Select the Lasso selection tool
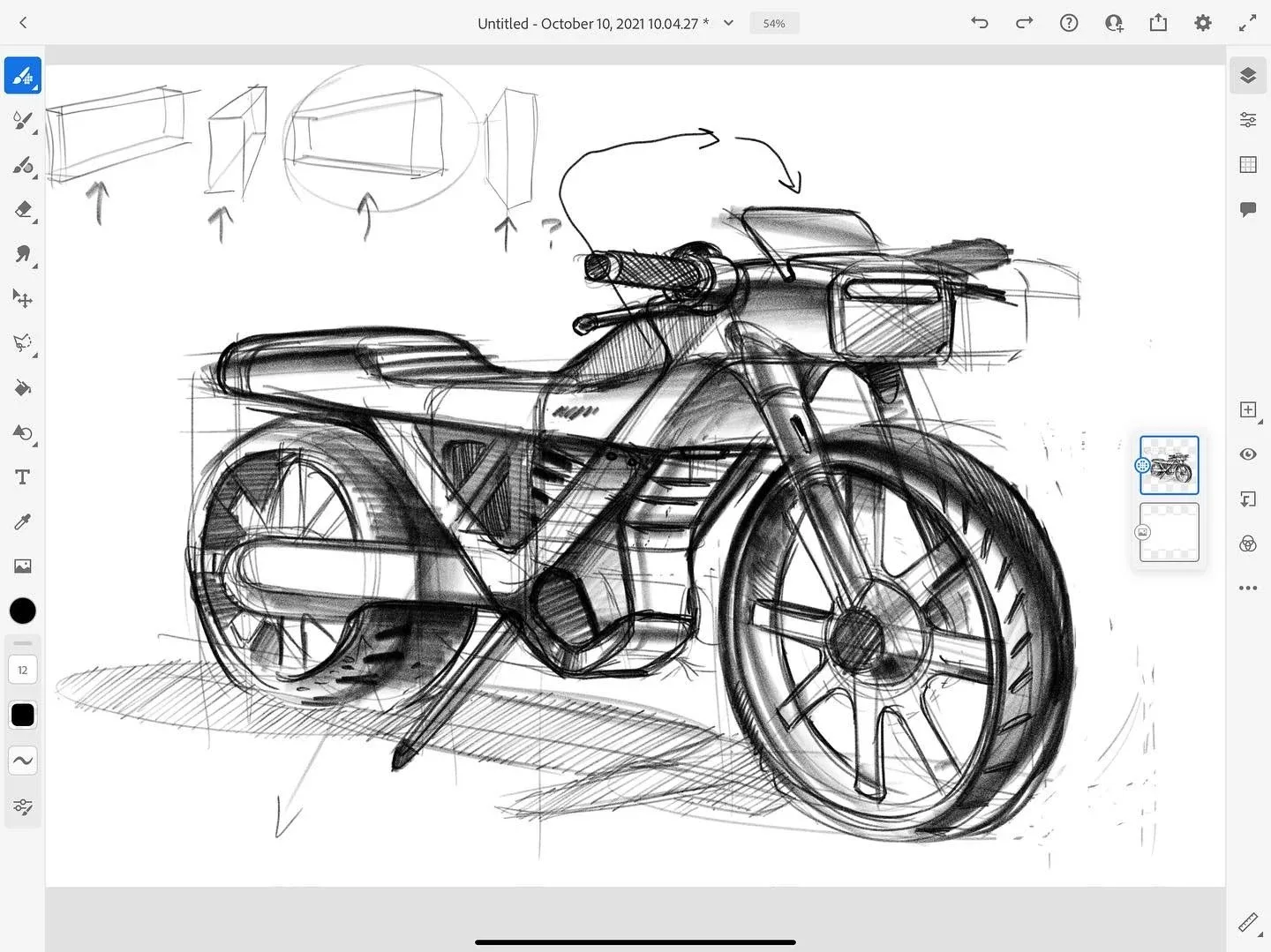 (x=23, y=343)
